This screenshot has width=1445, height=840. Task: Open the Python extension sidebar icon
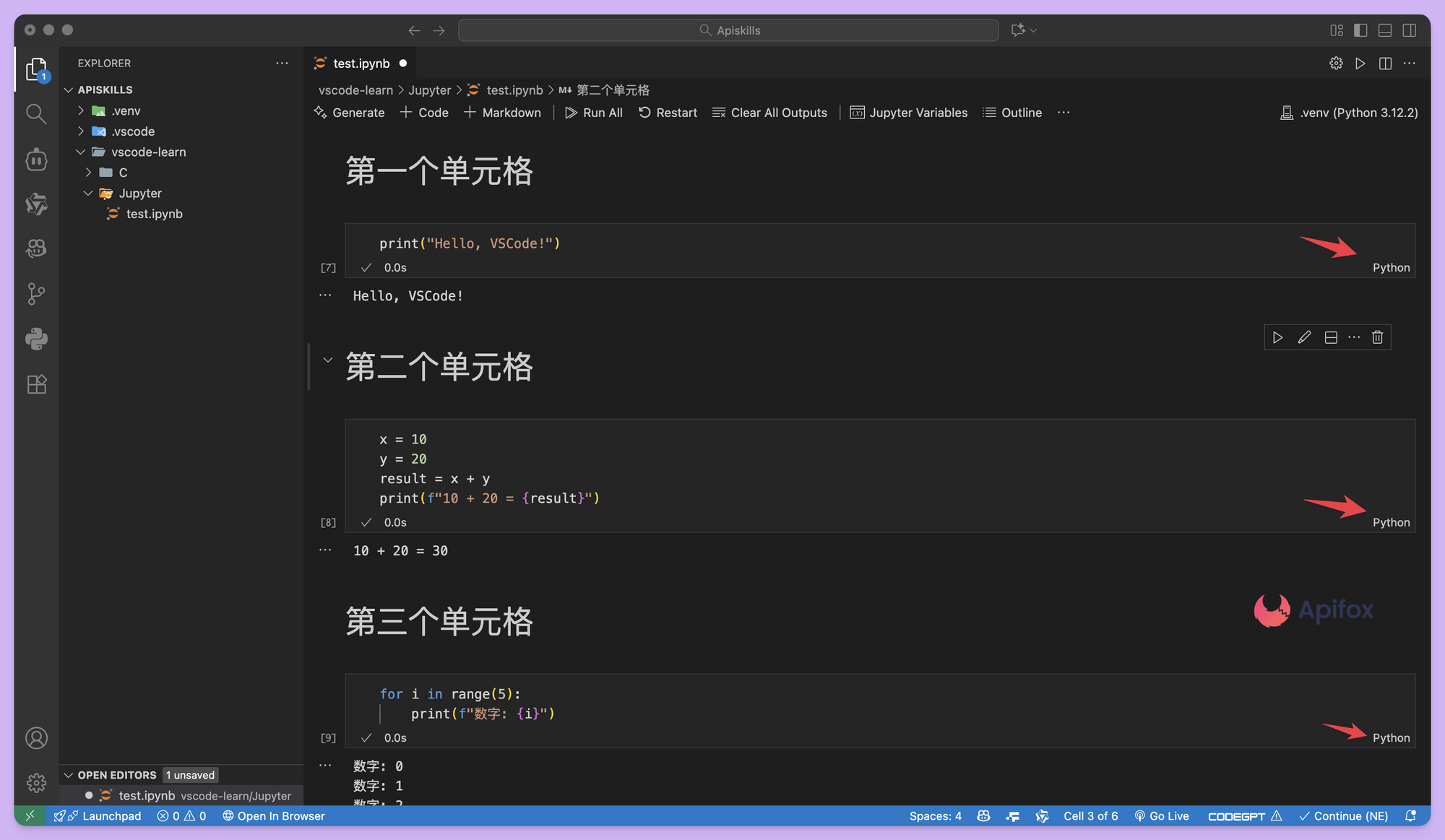click(36, 339)
